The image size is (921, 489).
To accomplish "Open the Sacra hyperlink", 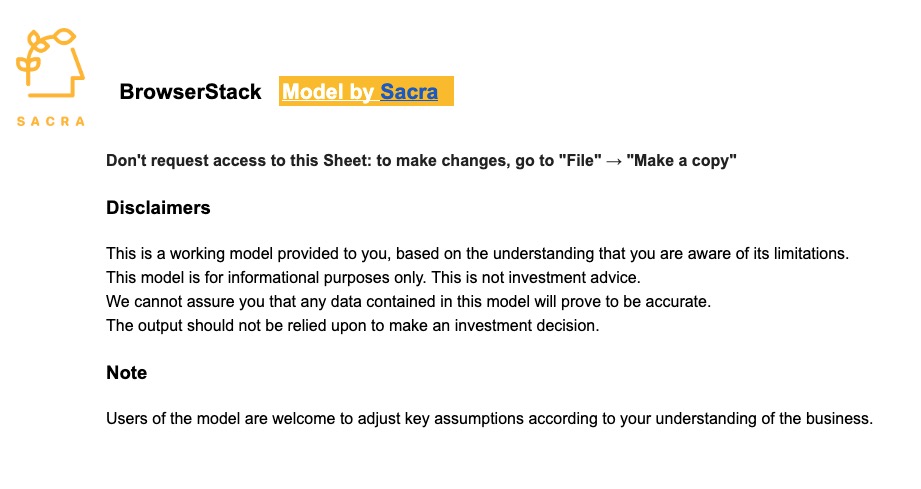I will [409, 92].
